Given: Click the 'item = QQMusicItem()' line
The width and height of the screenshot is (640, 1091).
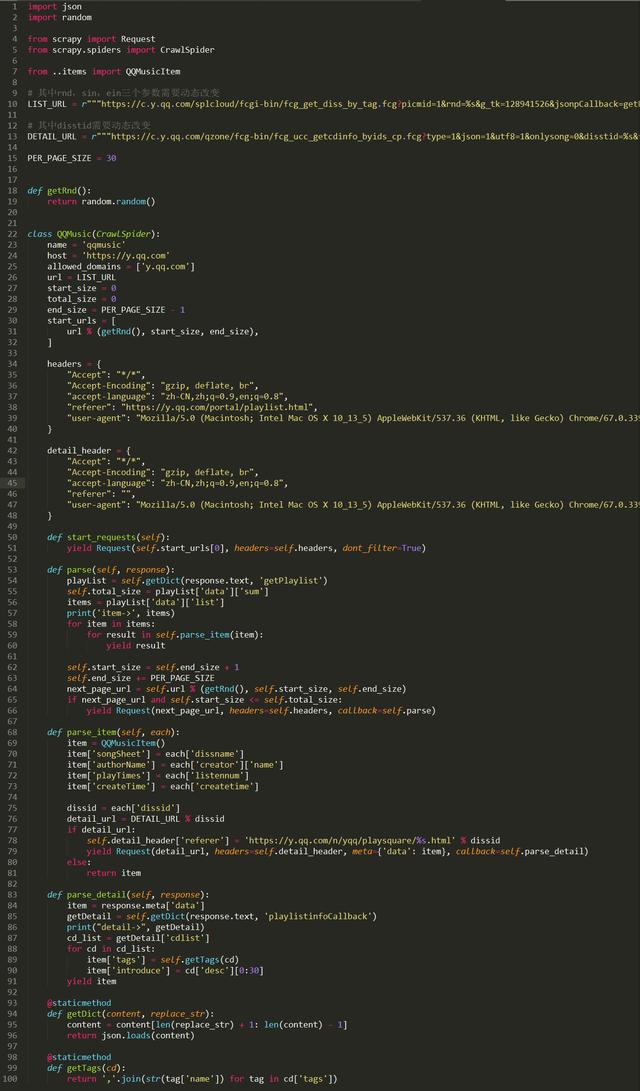Looking at the screenshot, I should [116, 743].
